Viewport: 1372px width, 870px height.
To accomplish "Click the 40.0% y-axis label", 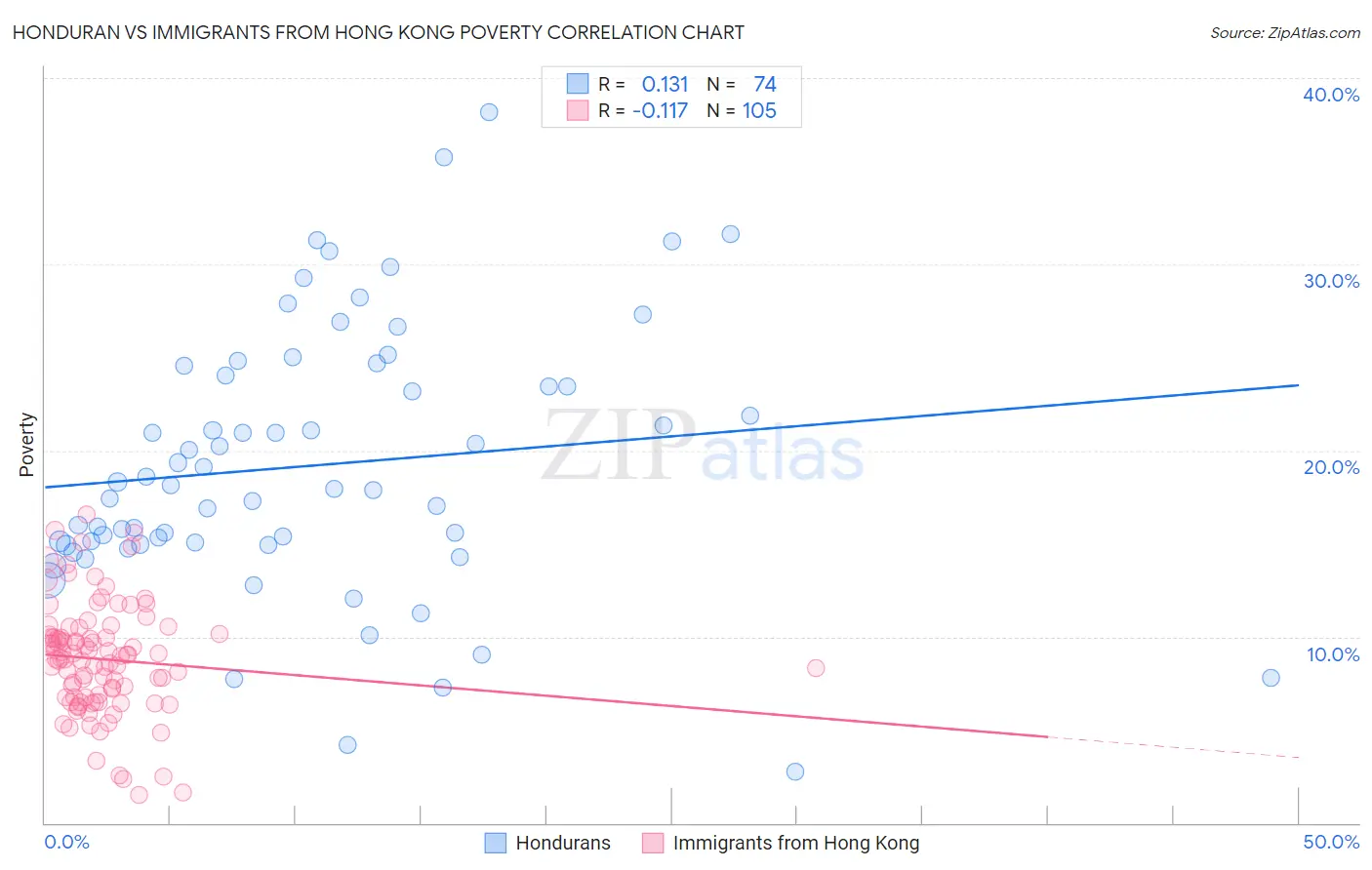I will click(x=1331, y=95).
